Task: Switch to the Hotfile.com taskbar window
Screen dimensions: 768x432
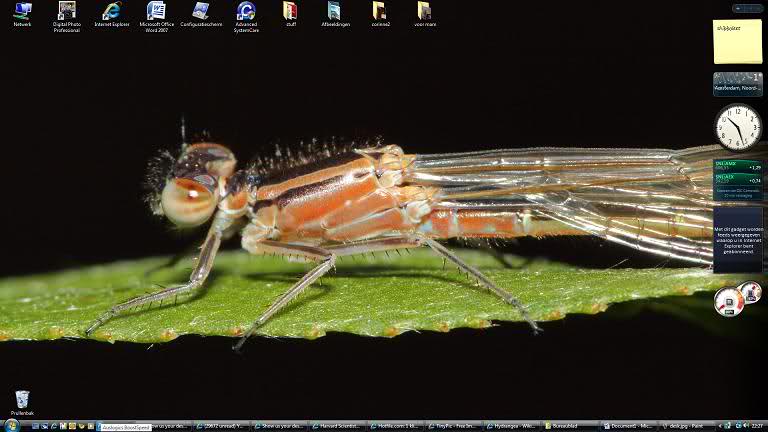Action: [396, 426]
